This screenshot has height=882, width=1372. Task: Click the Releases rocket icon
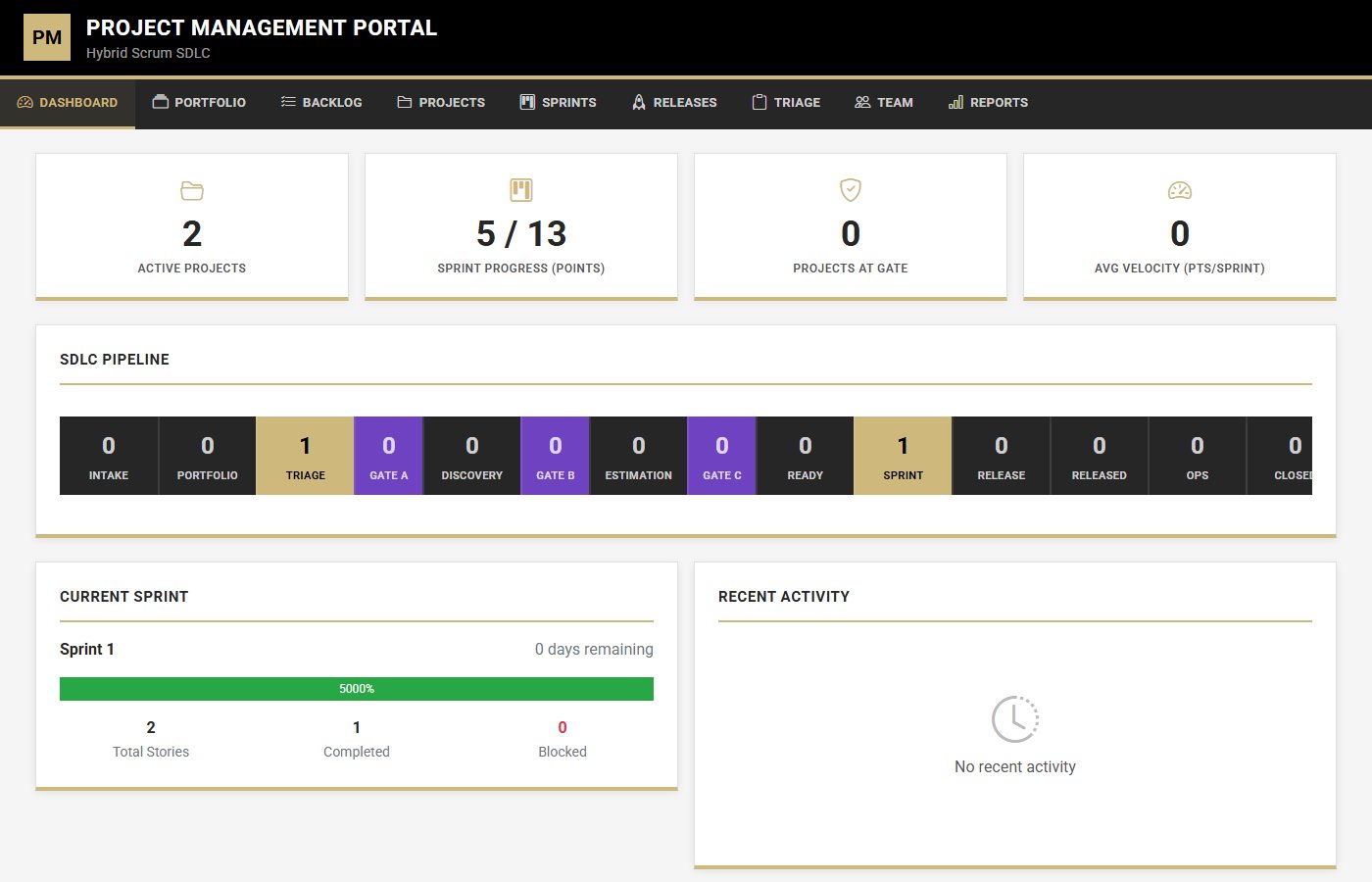[639, 102]
